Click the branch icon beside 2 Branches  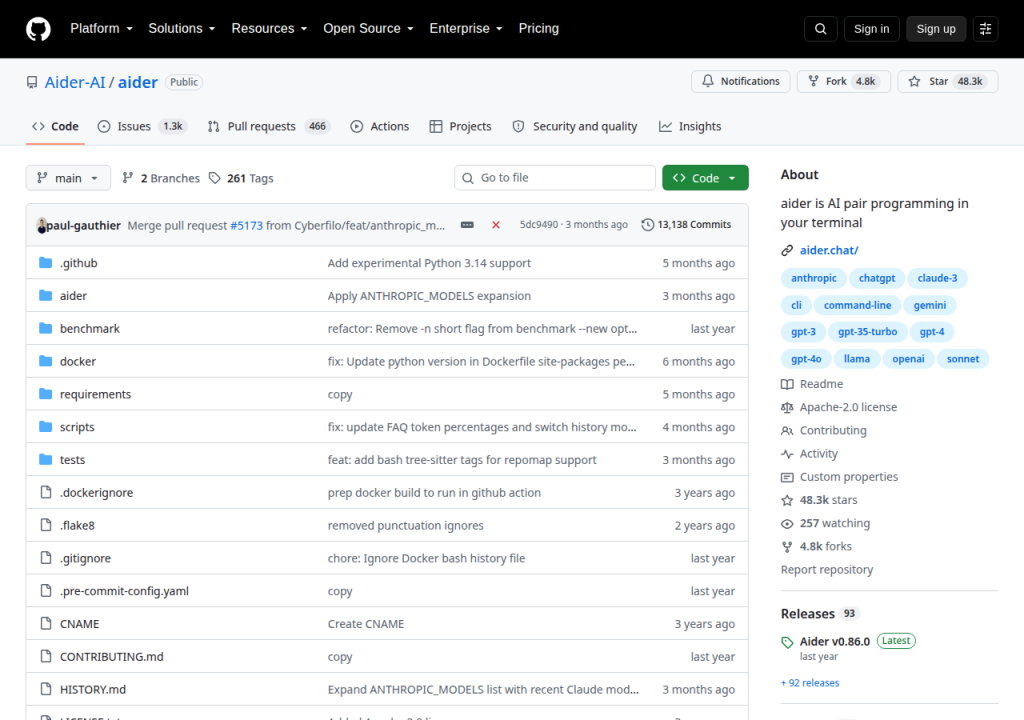click(128, 178)
